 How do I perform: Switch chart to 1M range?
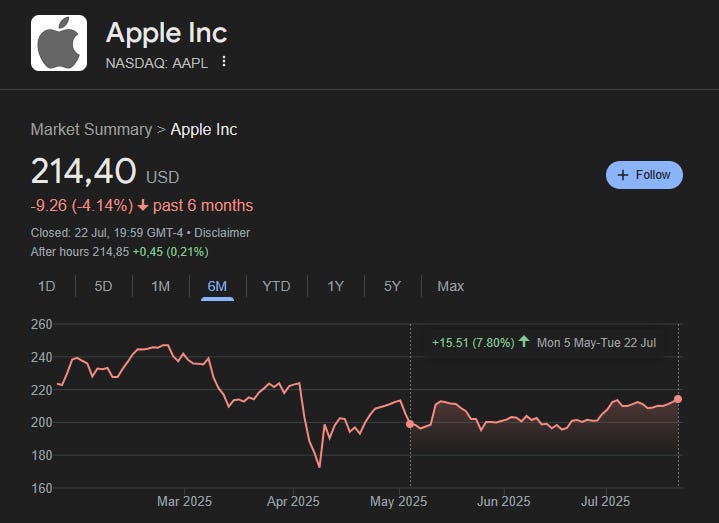pyautogui.click(x=160, y=286)
